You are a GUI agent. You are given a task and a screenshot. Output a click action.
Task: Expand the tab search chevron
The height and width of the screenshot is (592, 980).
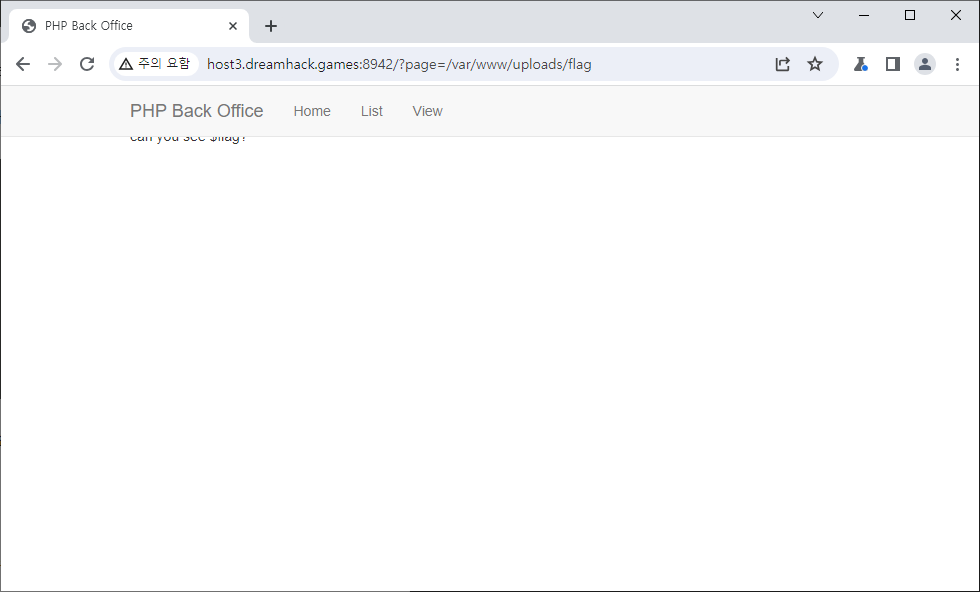tap(818, 15)
